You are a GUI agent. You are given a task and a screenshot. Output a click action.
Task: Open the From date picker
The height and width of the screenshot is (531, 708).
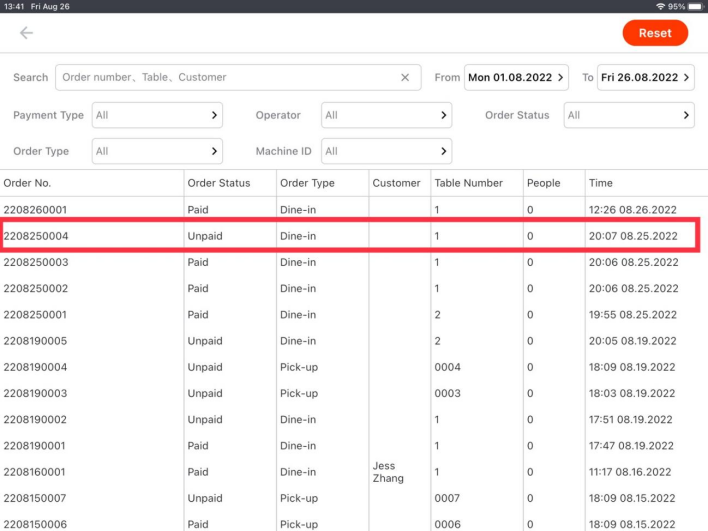click(x=518, y=77)
